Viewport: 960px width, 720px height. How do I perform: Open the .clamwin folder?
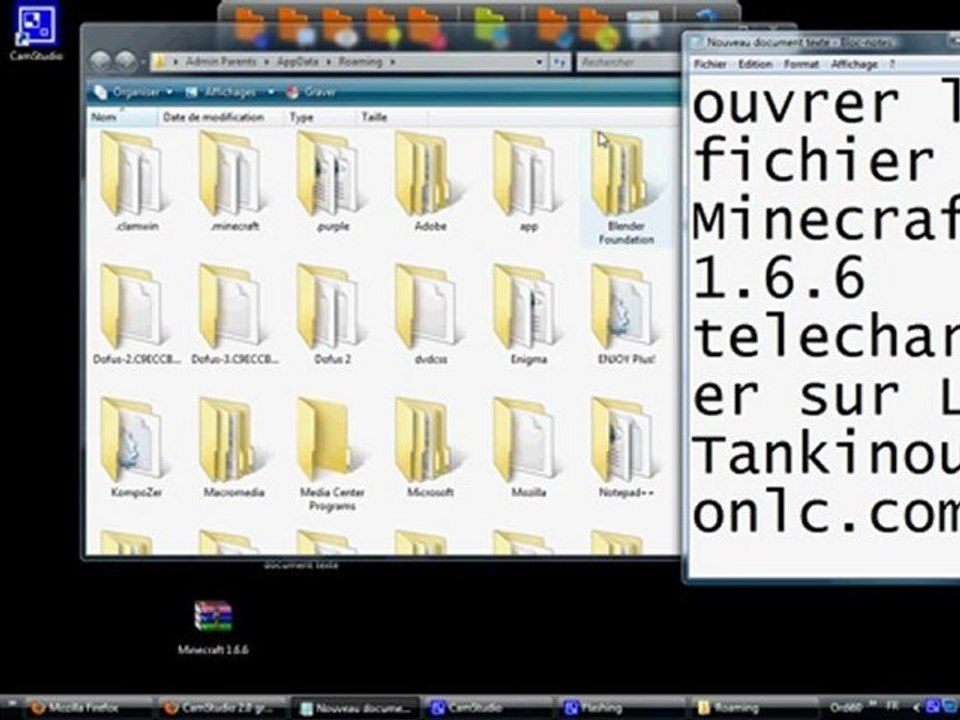(136, 181)
